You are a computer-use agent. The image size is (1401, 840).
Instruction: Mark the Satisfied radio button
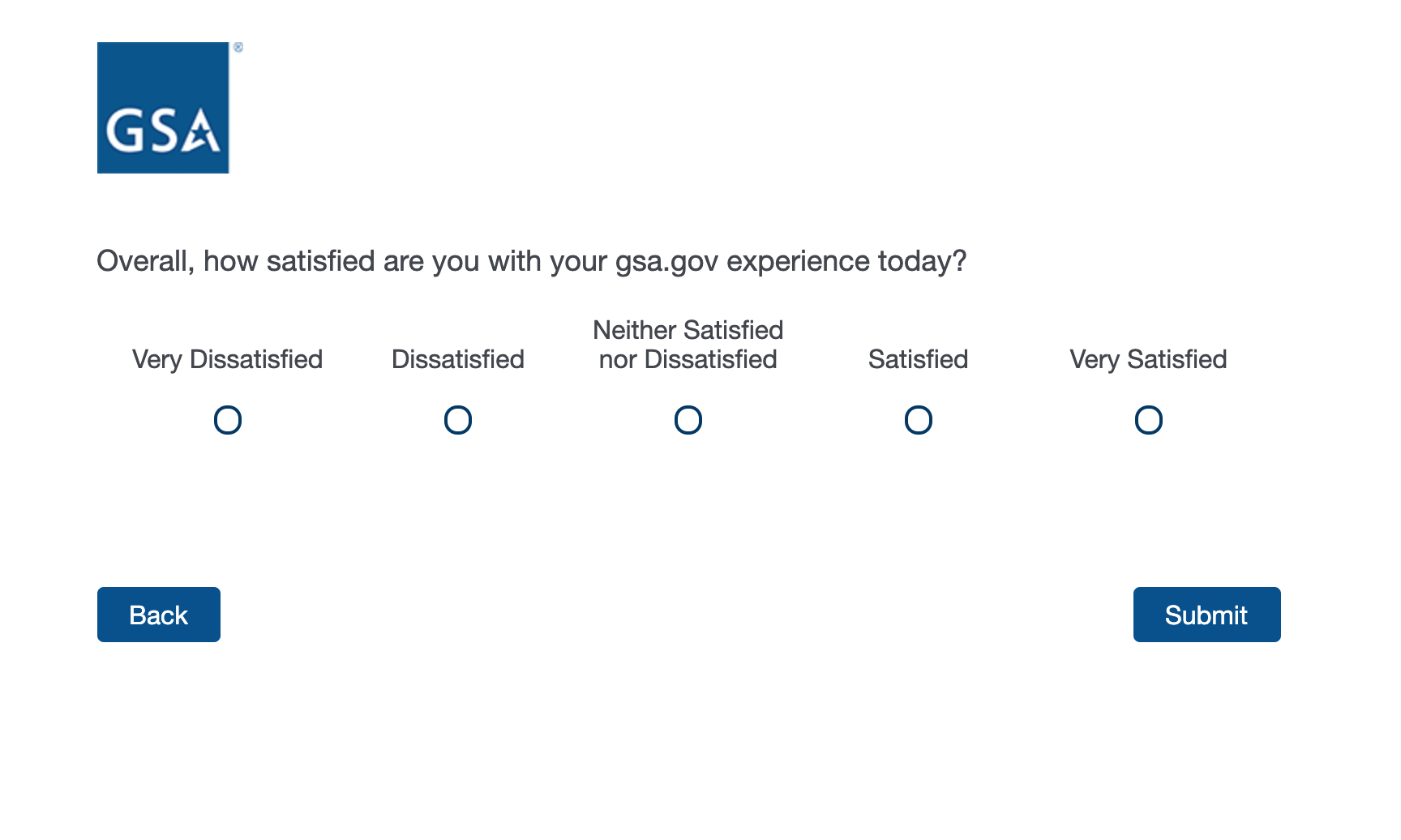point(919,420)
